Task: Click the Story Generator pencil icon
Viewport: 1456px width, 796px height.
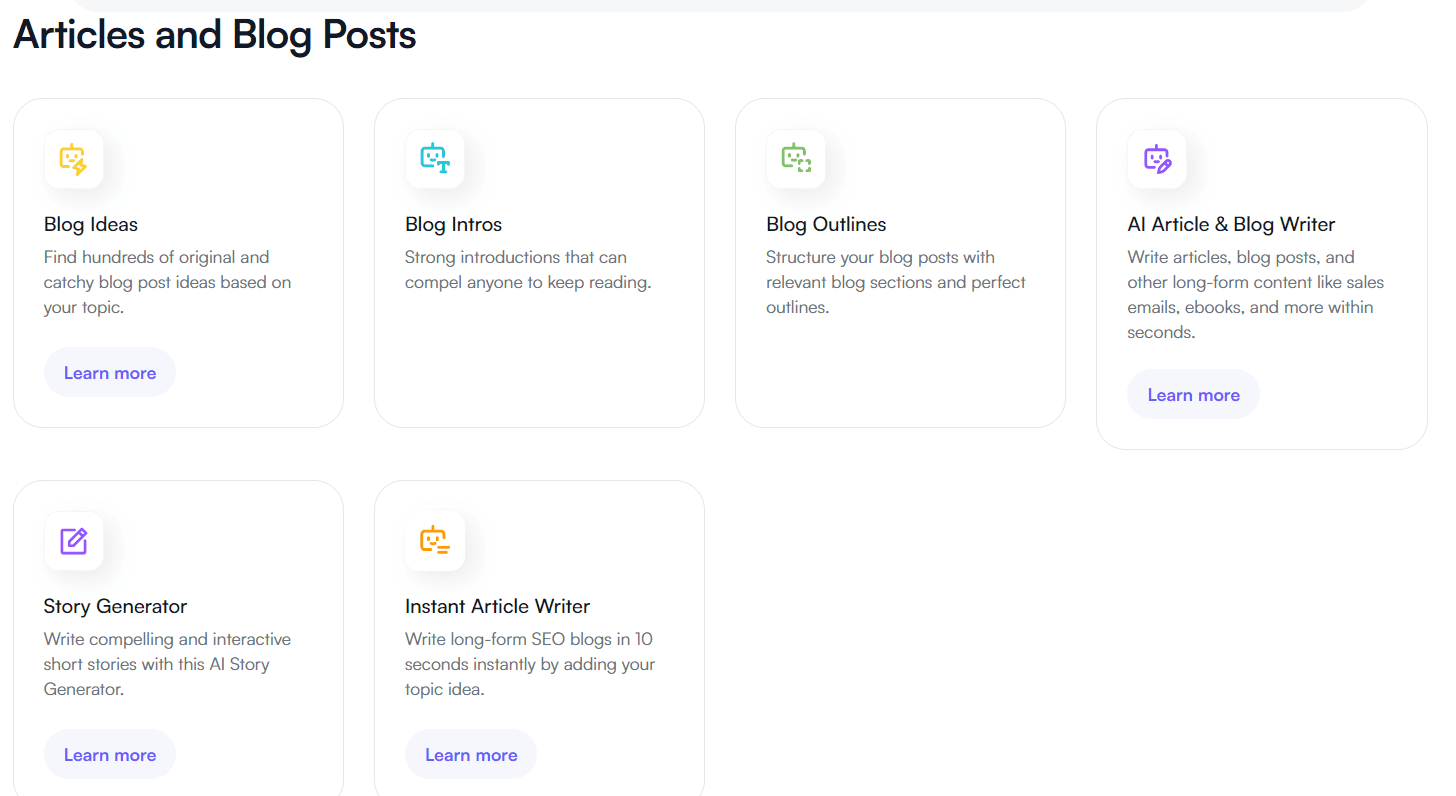Action: tap(74, 541)
